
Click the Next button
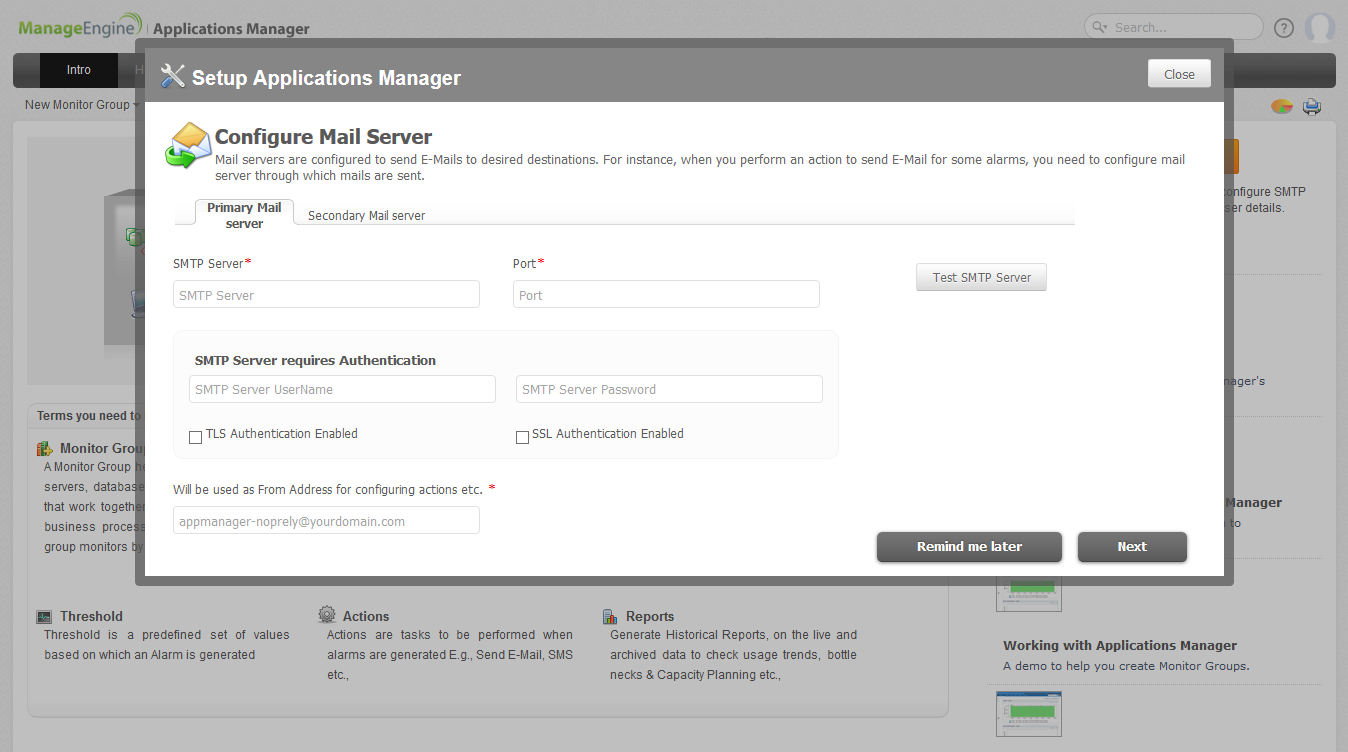pyautogui.click(x=1132, y=547)
